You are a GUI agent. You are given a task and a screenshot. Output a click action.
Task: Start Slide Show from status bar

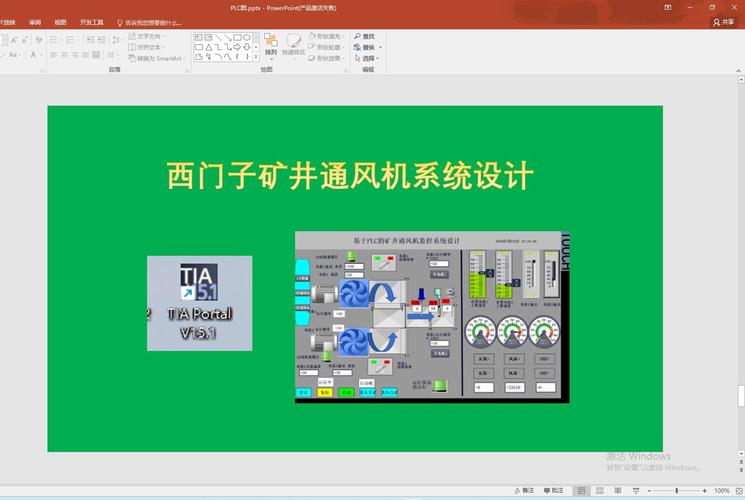click(x=636, y=490)
